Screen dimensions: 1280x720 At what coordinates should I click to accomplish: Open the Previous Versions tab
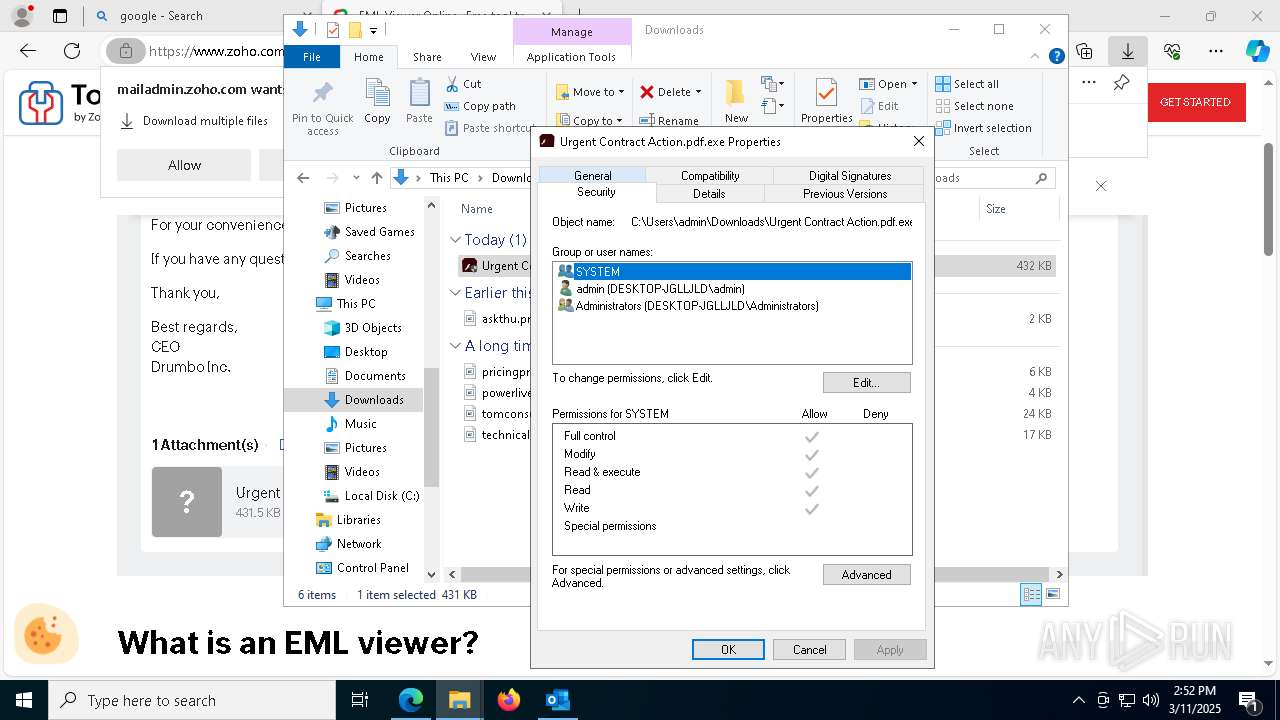click(x=845, y=194)
